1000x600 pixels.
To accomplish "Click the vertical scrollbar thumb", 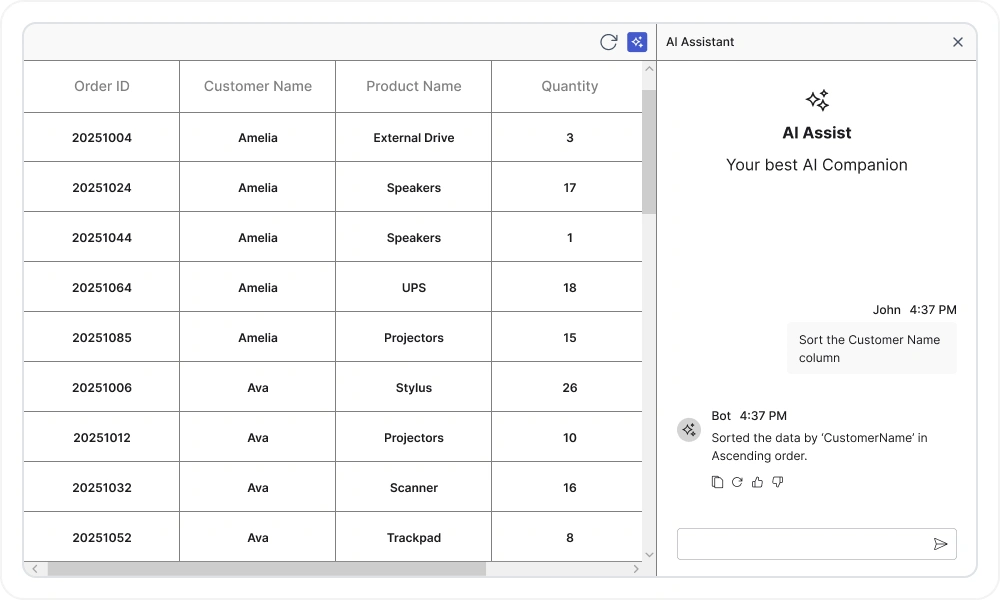I will click(649, 152).
